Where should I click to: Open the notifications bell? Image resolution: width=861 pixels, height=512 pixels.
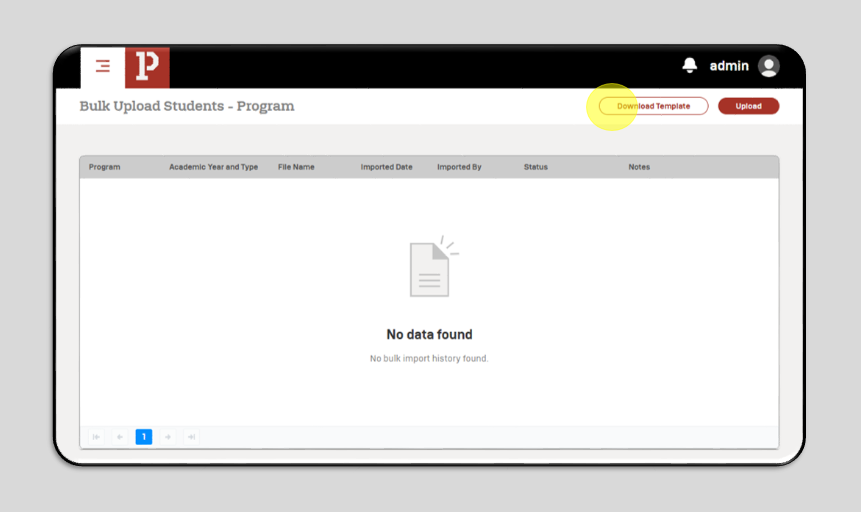click(x=690, y=65)
